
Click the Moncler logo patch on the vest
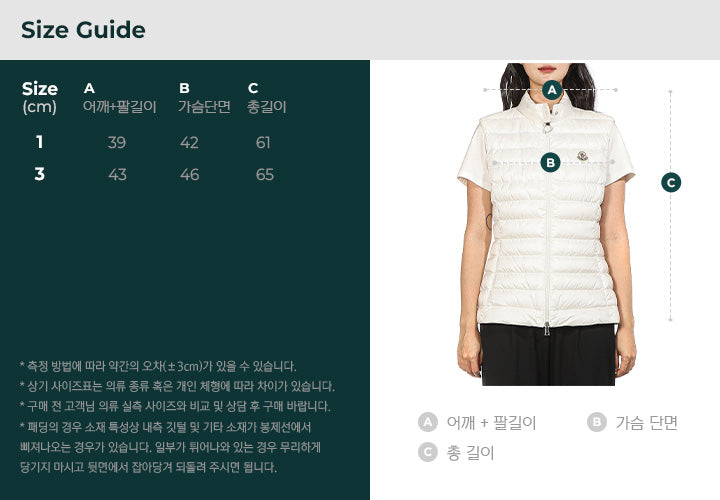click(x=583, y=157)
